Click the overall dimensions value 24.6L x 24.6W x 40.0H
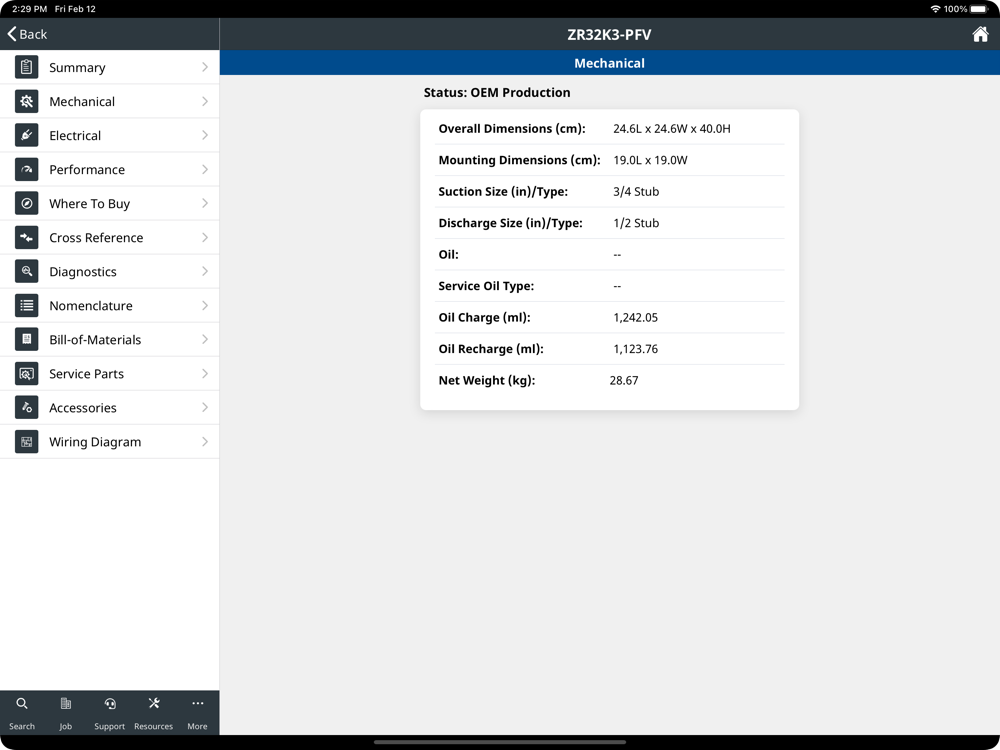Viewport: 1000px width, 750px height. pos(672,129)
